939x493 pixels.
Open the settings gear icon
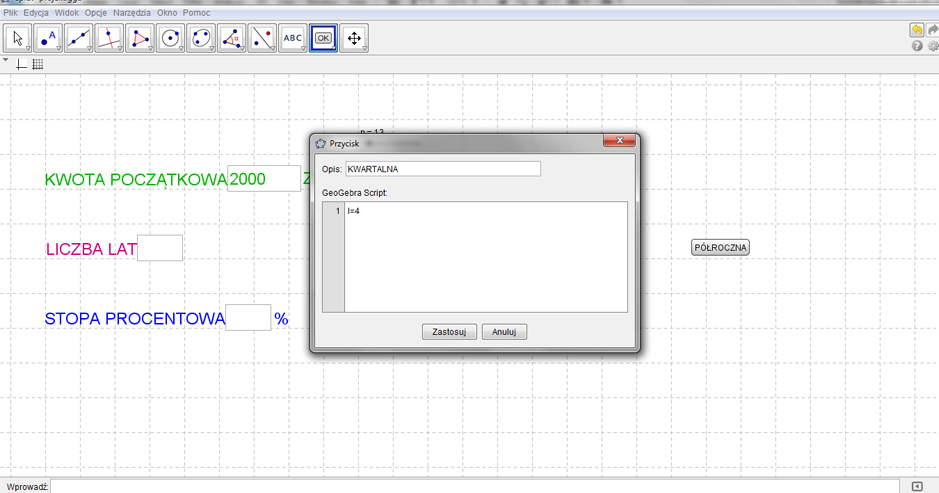pos(933,46)
